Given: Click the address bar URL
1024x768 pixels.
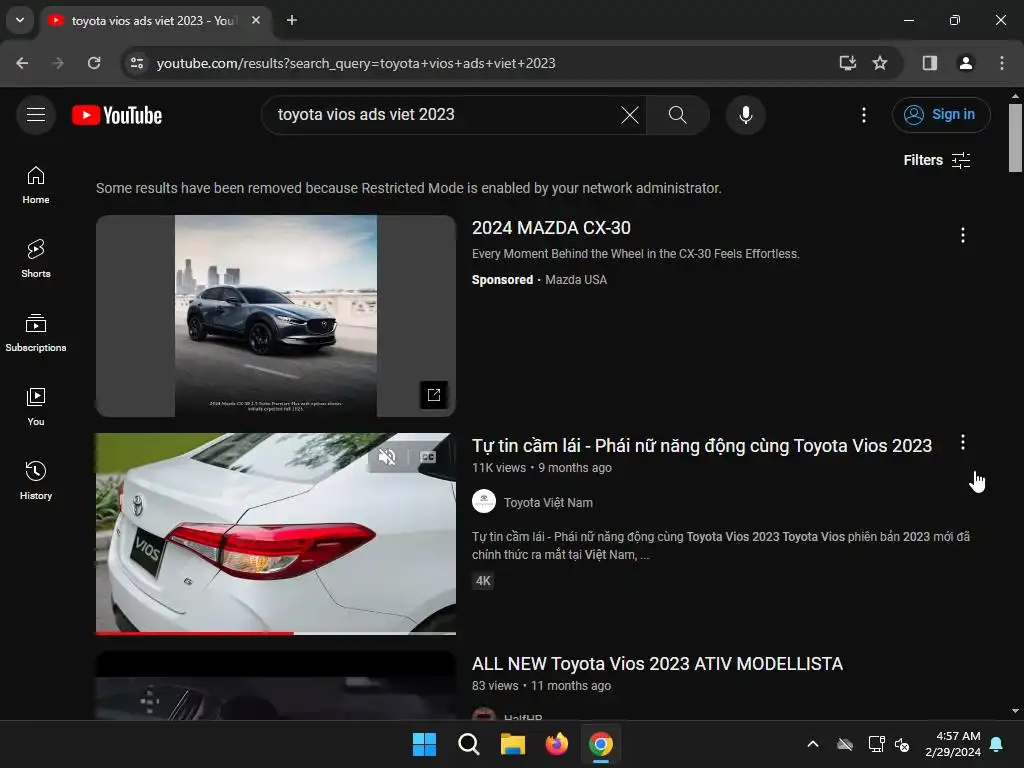Looking at the screenshot, I should coord(356,63).
